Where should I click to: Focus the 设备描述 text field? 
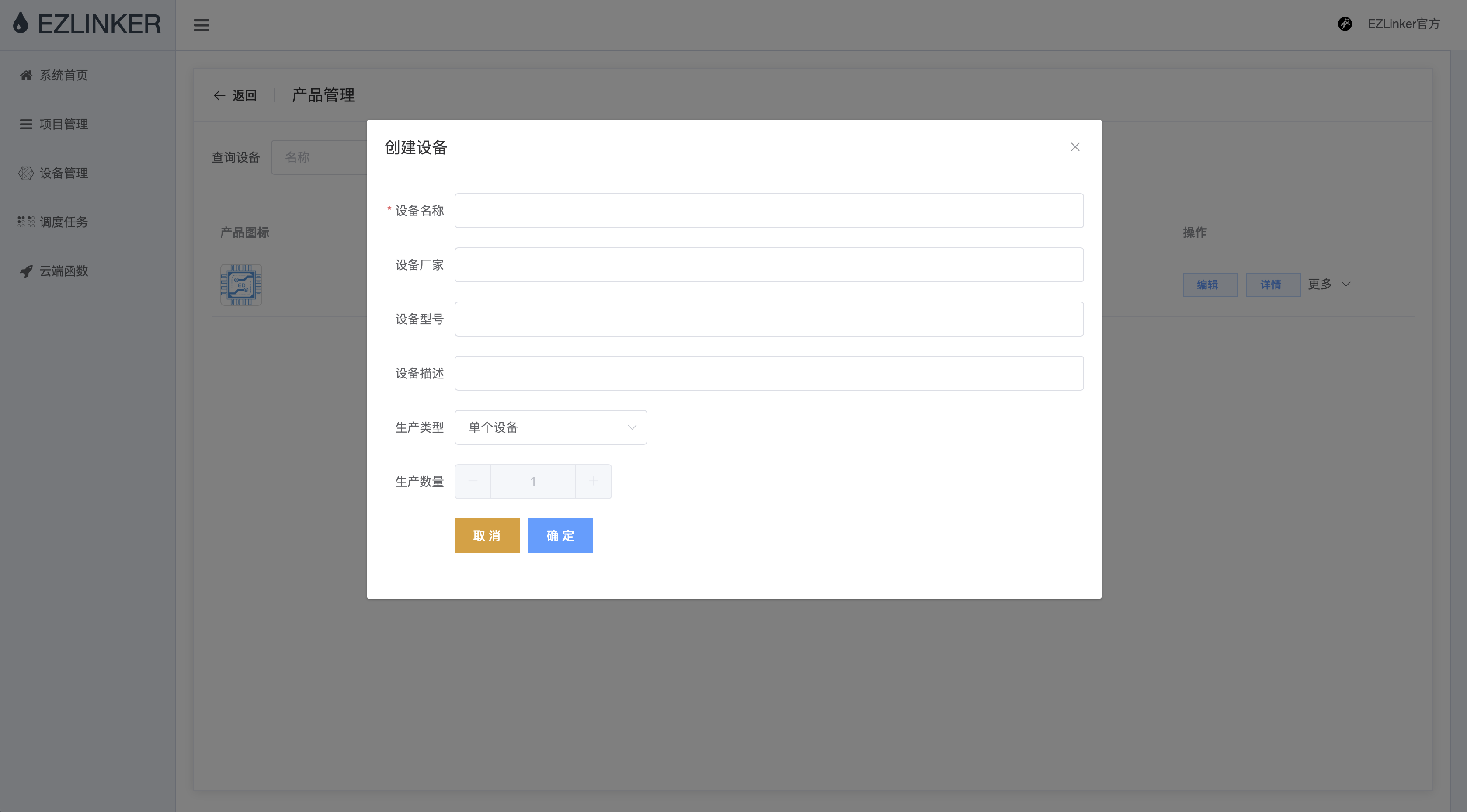pos(768,373)
